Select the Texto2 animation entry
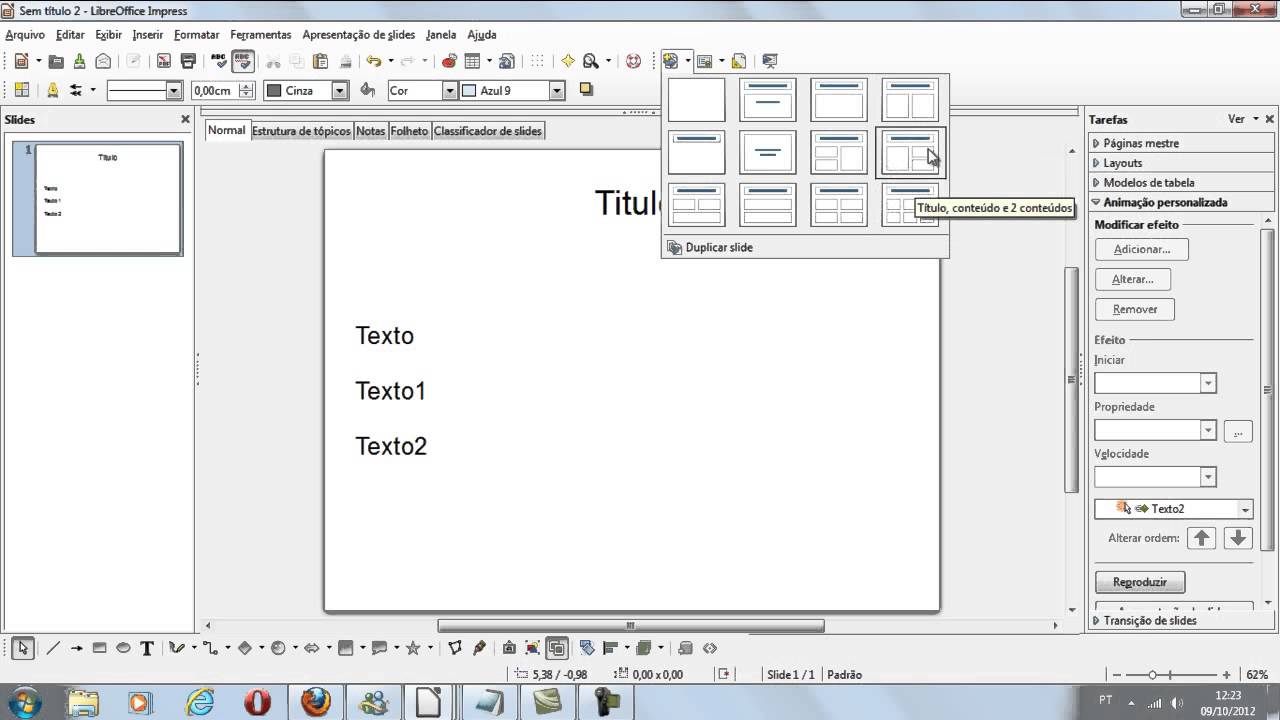 point(1174,509)
